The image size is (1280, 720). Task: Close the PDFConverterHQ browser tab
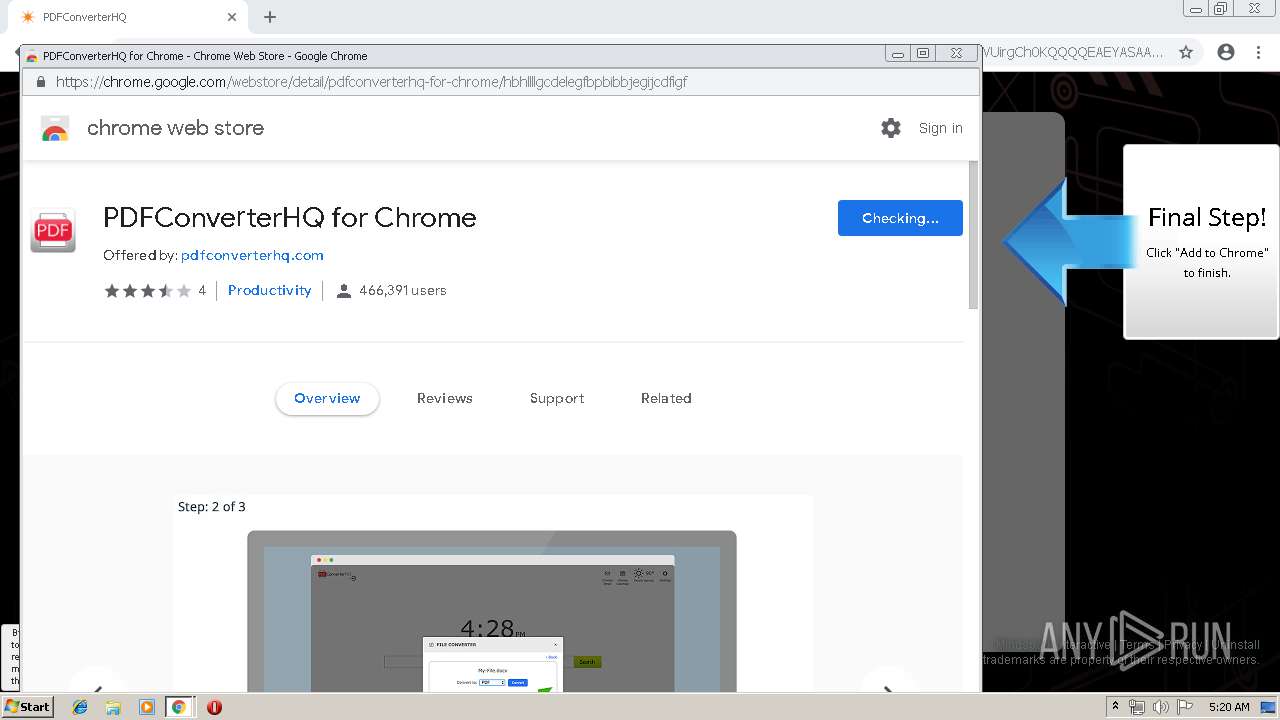pos(232,17)
